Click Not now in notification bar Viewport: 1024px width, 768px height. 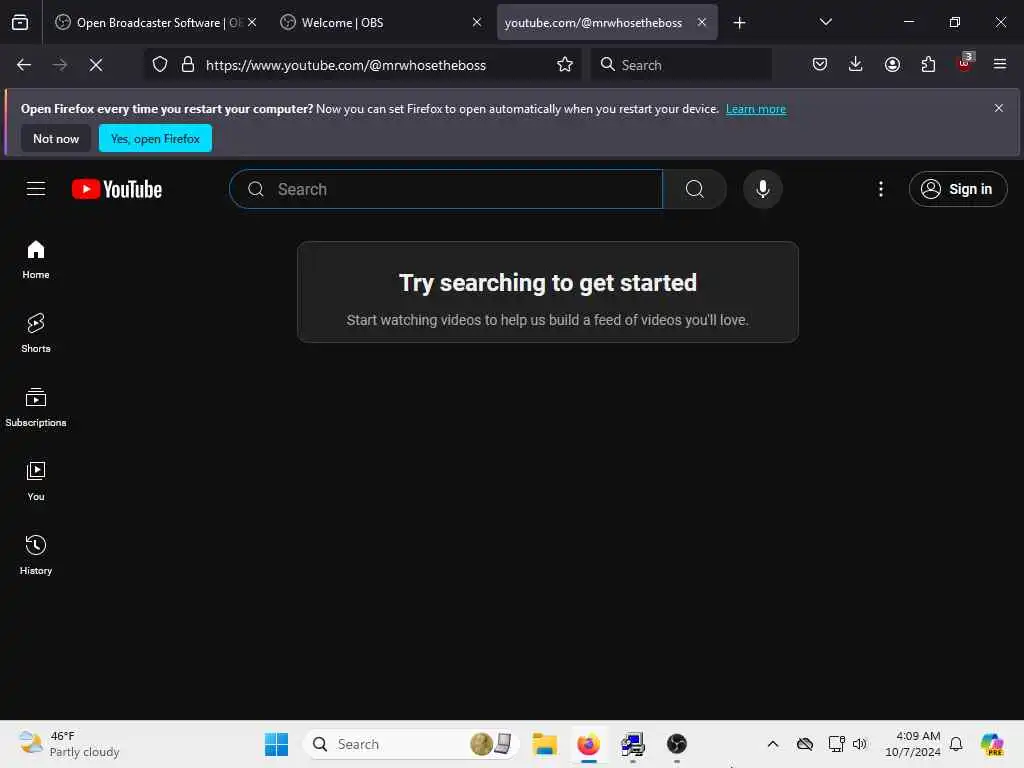pos(56,138)
